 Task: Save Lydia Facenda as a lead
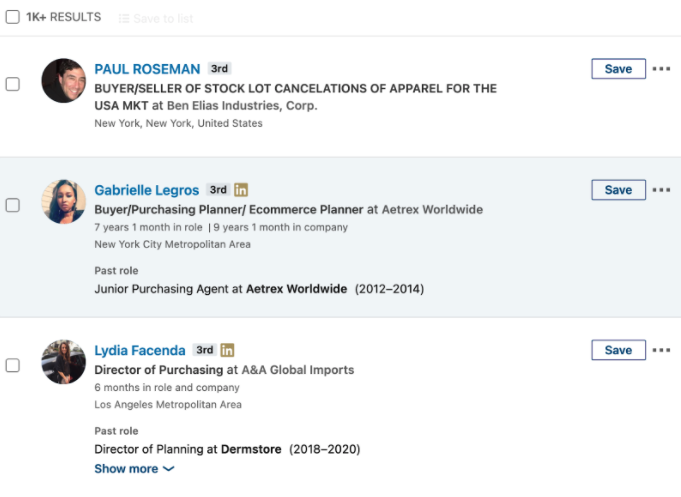(618, 350)
